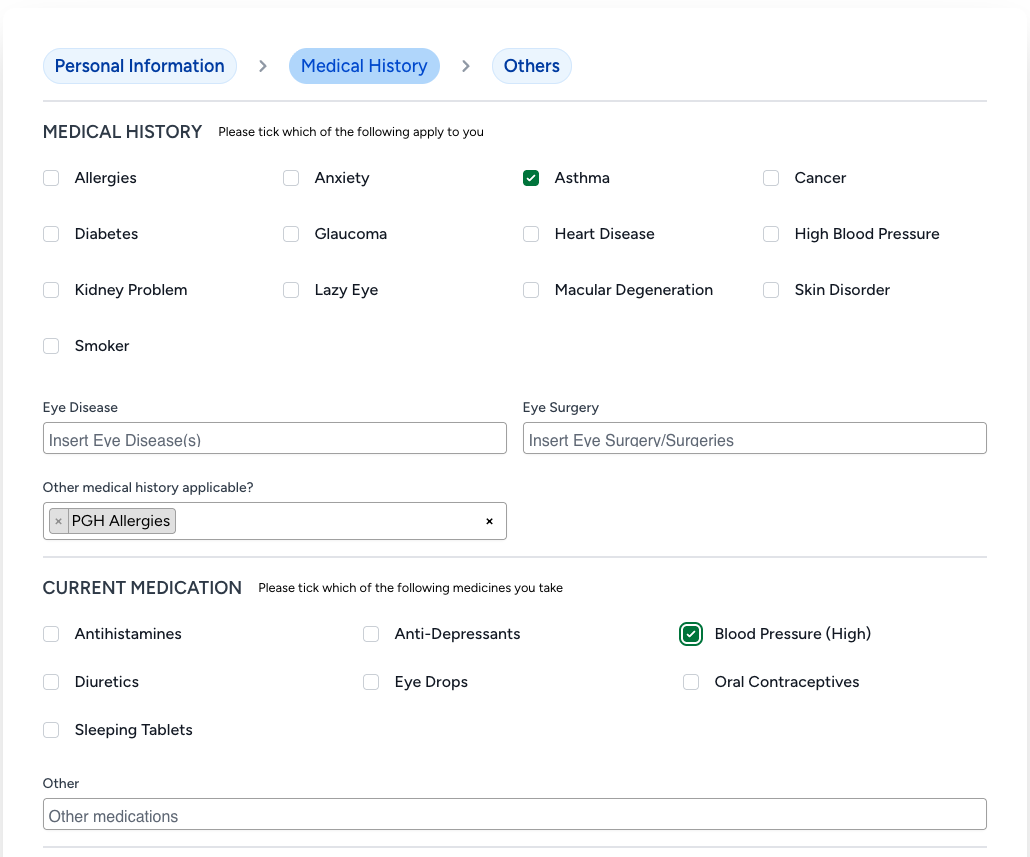Tick the Macular Degeneration checkbox

(531, 290)
